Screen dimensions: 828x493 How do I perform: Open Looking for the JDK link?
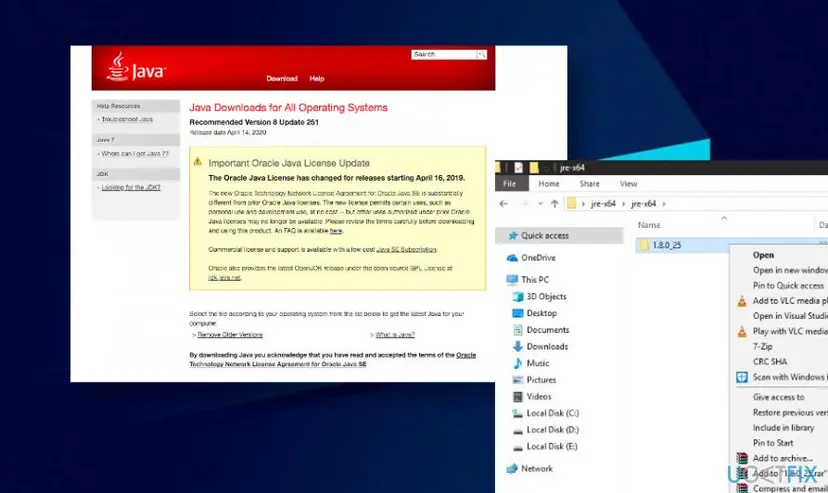131,187
